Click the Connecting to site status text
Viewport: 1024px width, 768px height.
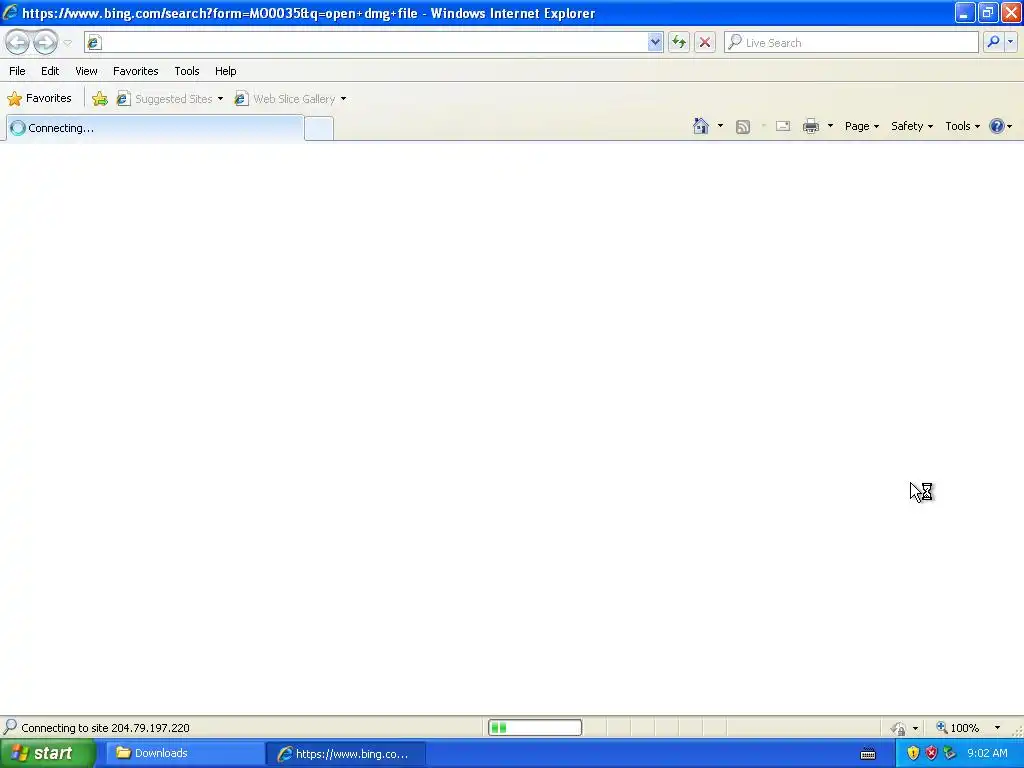pyautogui.click(x=105, y=728)
